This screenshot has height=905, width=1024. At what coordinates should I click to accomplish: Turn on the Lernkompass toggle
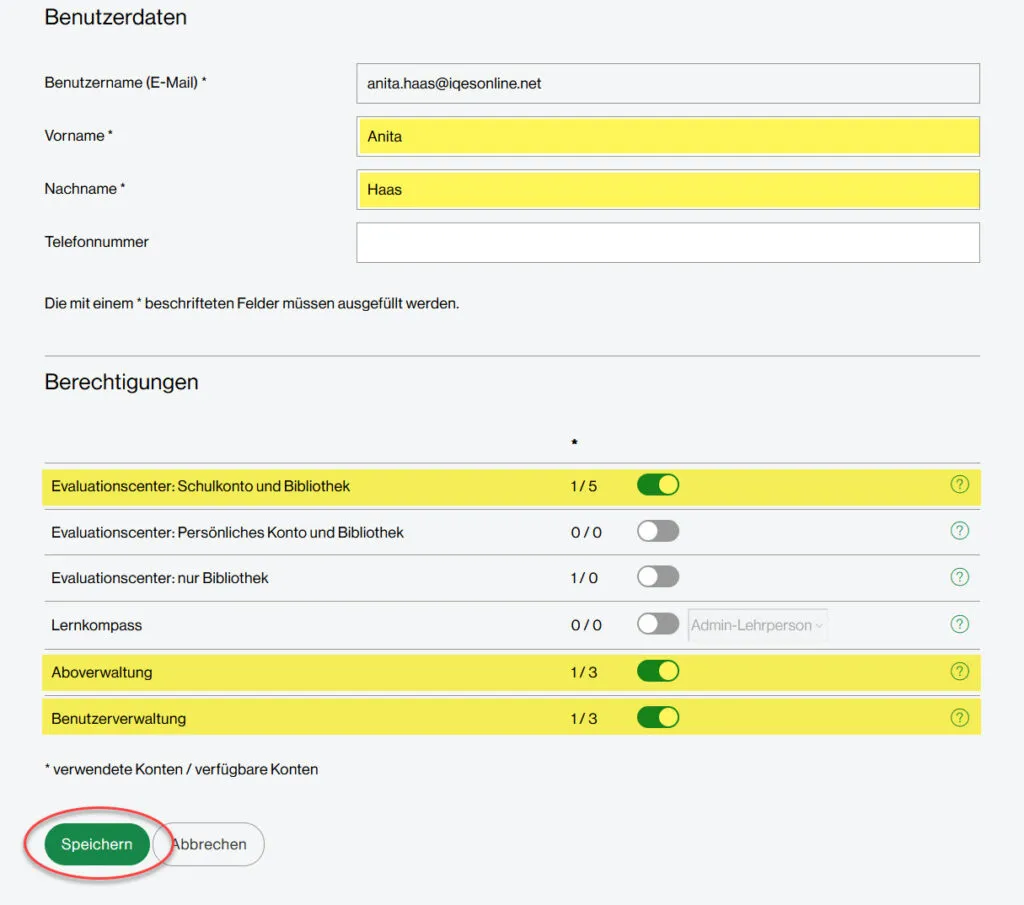pos(657,623)
